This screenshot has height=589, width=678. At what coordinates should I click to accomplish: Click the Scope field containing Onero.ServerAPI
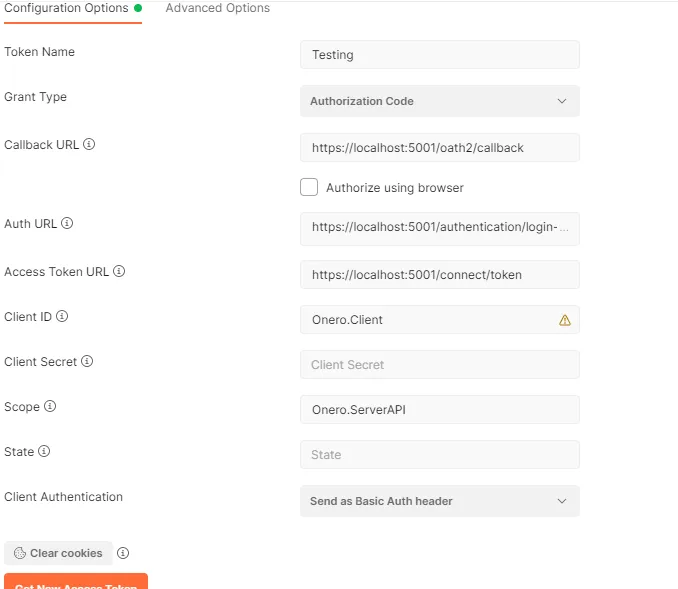(439, 410)
